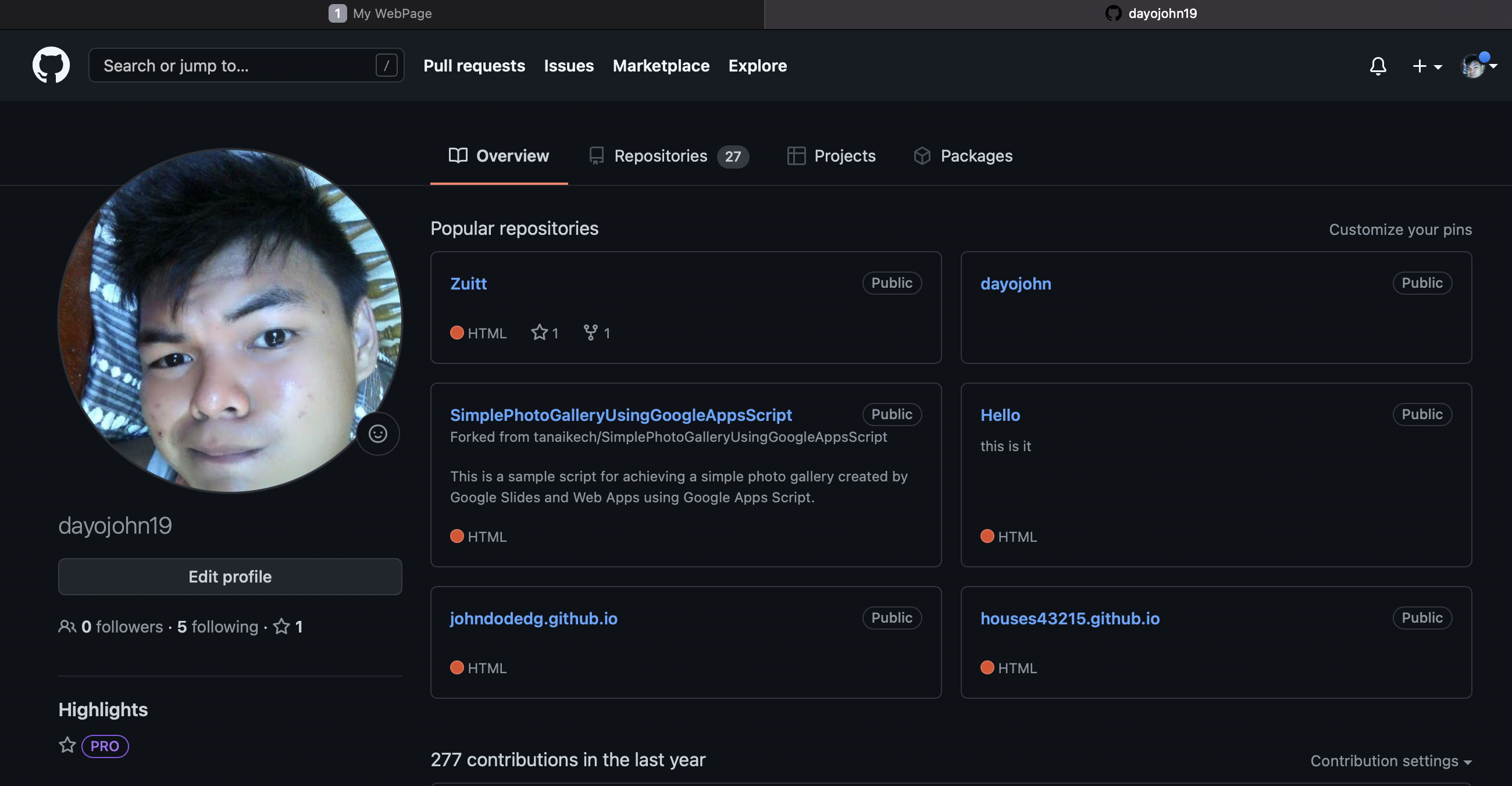Viewport: 1512px width, 786px height.
Task: Switch to the Projects tab
Action: (x=830, y=155)
